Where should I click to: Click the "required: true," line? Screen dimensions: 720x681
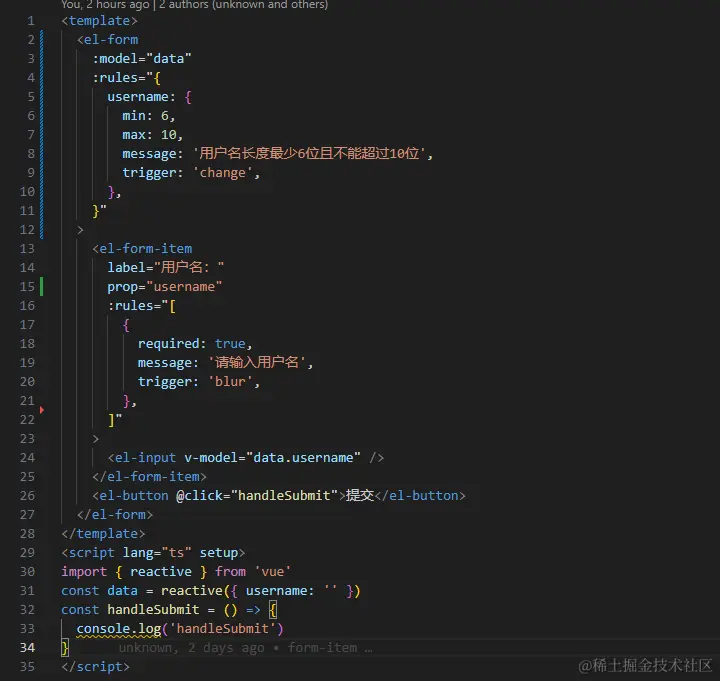coord(195,343)
